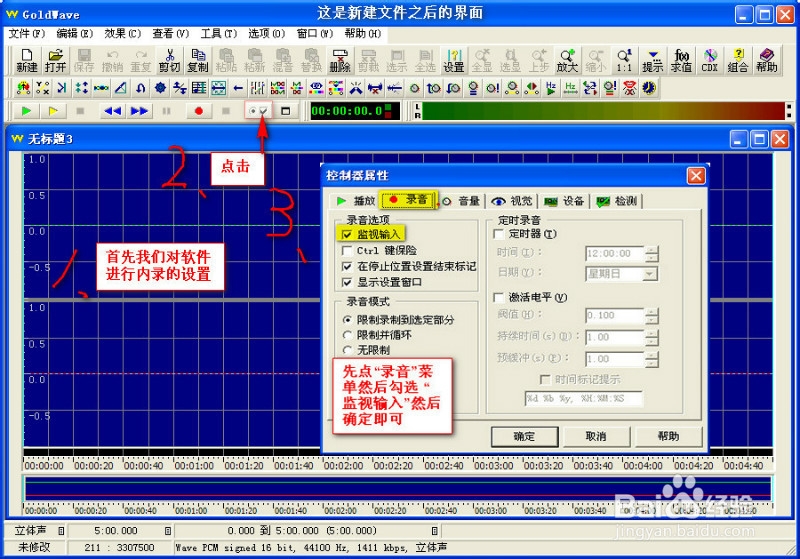The width and height of the screenshot is (800, 559).
Task: Click the time format string input field
Action: coord(584,399)
